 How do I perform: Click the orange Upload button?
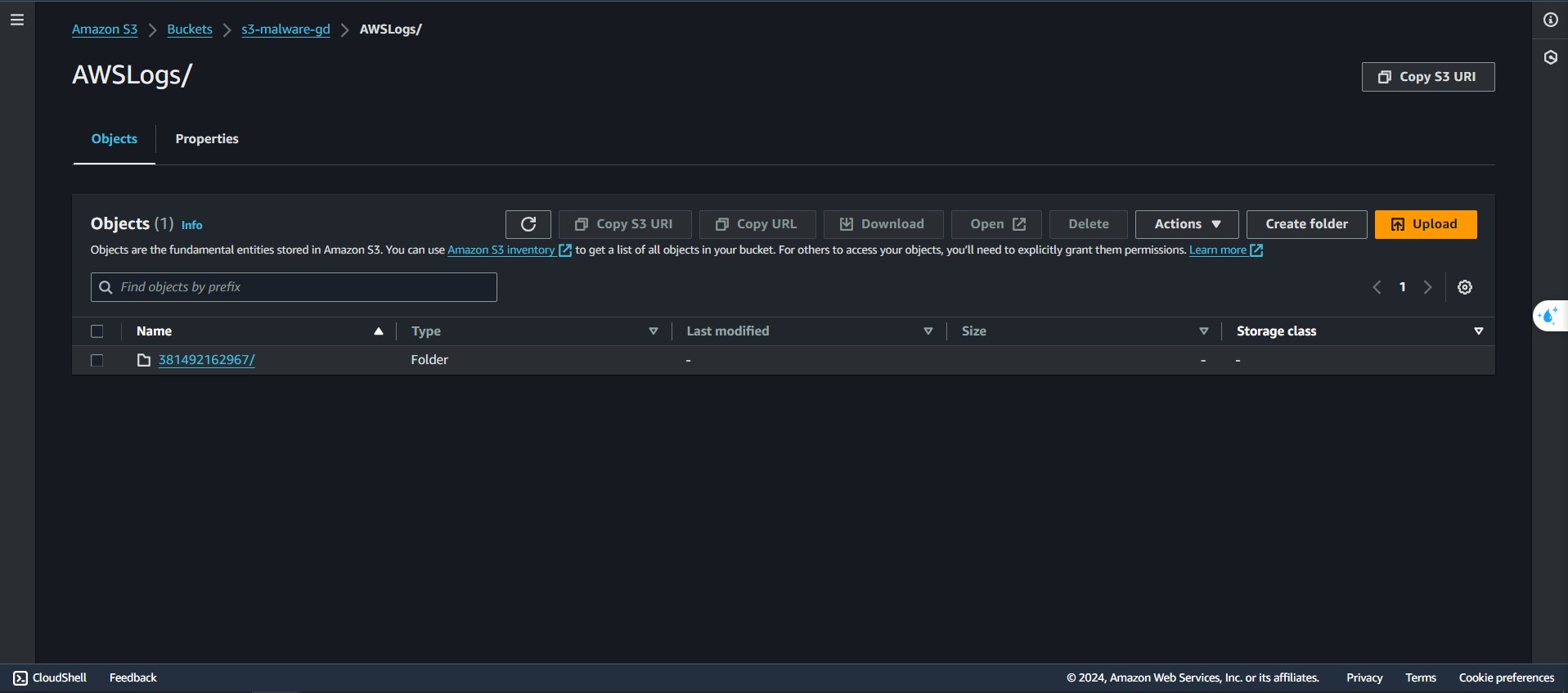pyautogui.click(x=1425, y=224)
